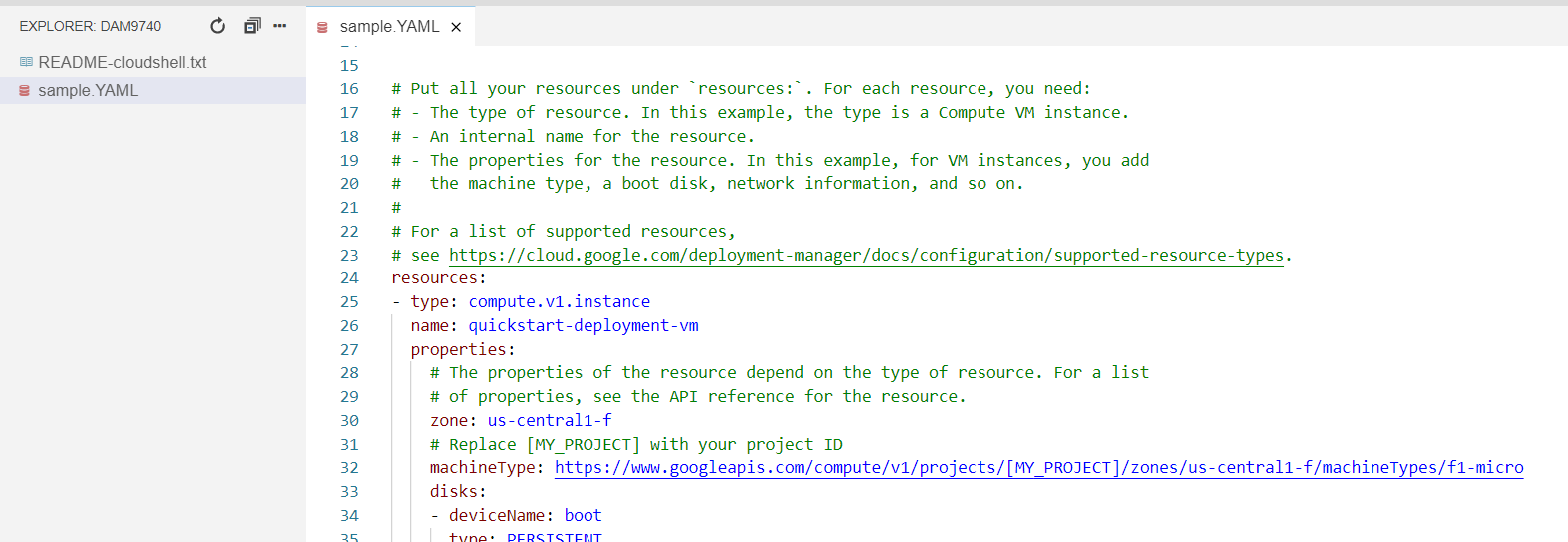Click the YAML file icon on editor tab
Image resolution: width=1568 pixels, height=542 pixels.
tap(323, 27)
